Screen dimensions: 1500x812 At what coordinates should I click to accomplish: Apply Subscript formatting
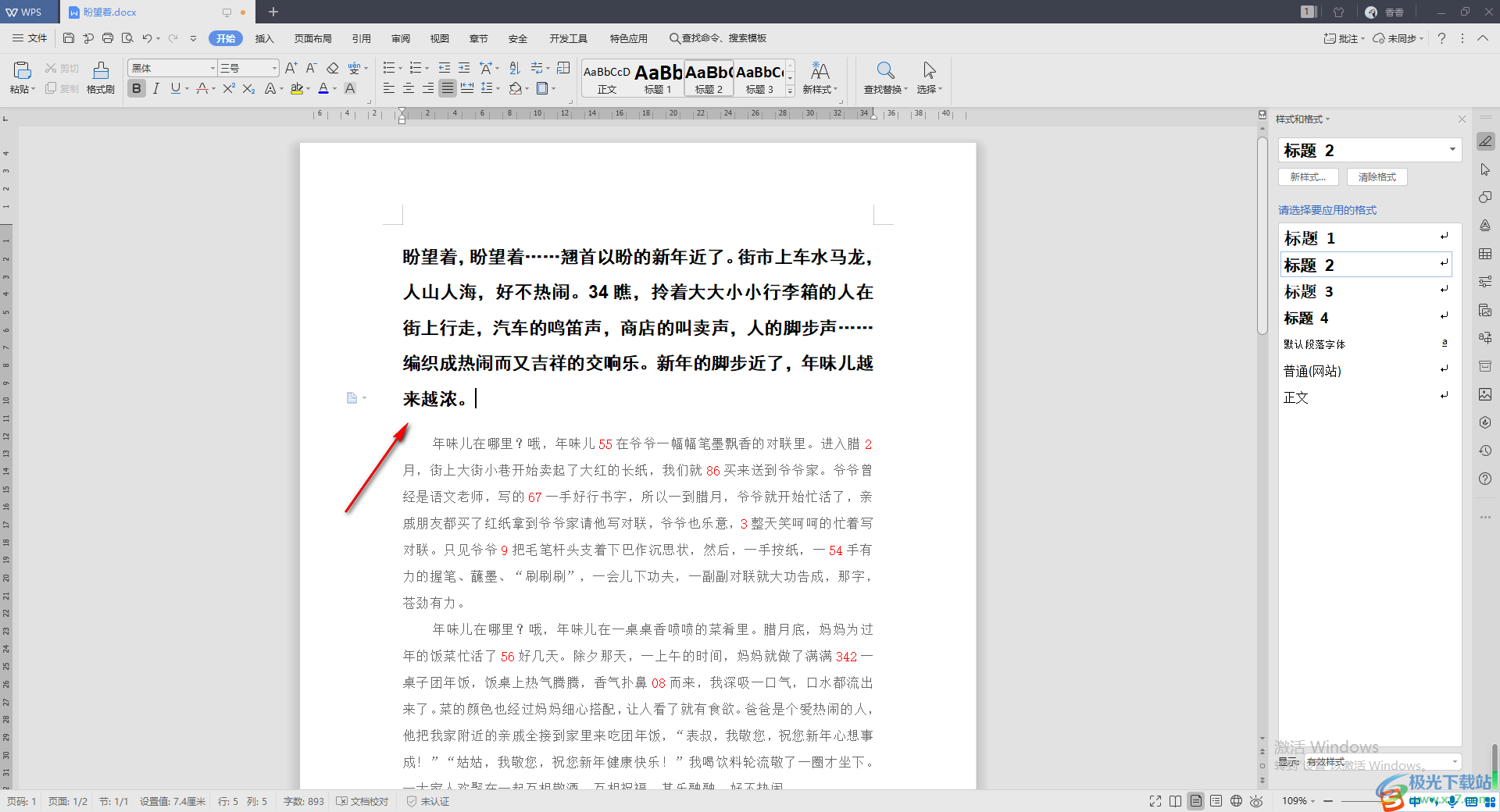coord(248,88)
